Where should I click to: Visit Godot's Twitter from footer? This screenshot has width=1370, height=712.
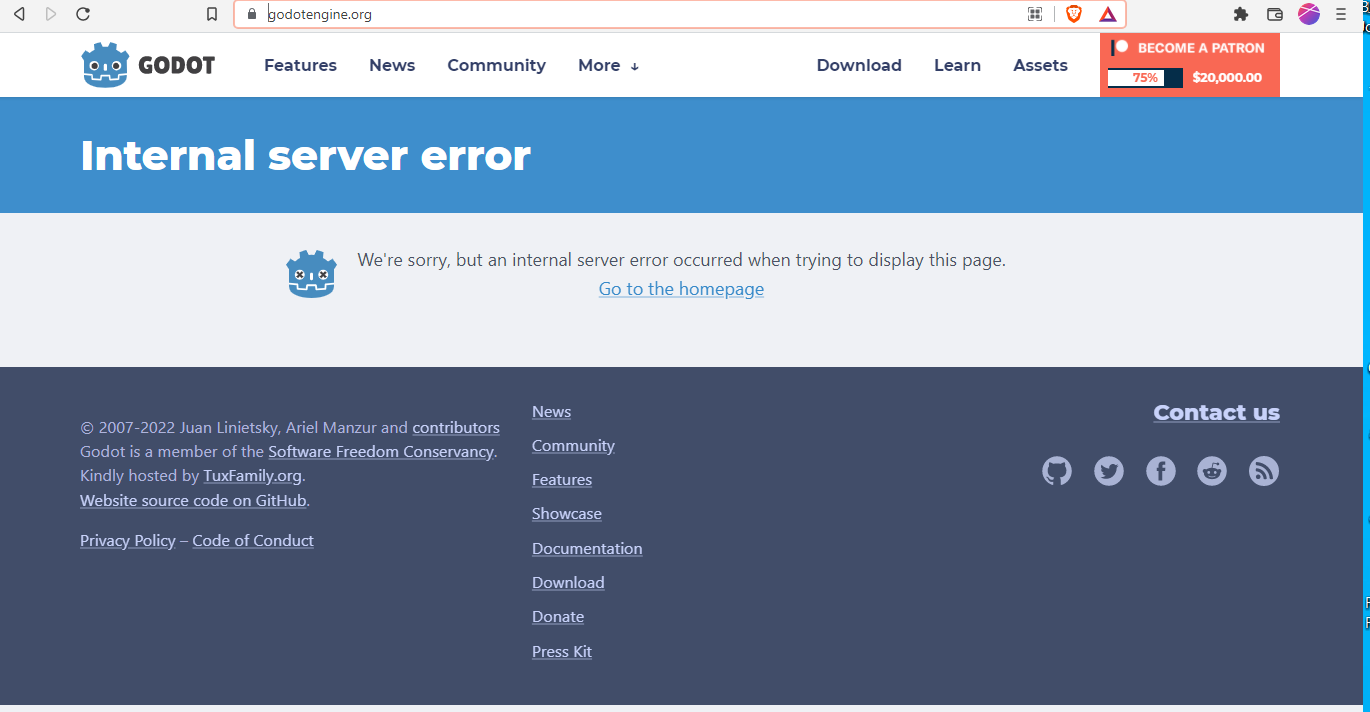pyautogui.click(x=1108, y=470)
